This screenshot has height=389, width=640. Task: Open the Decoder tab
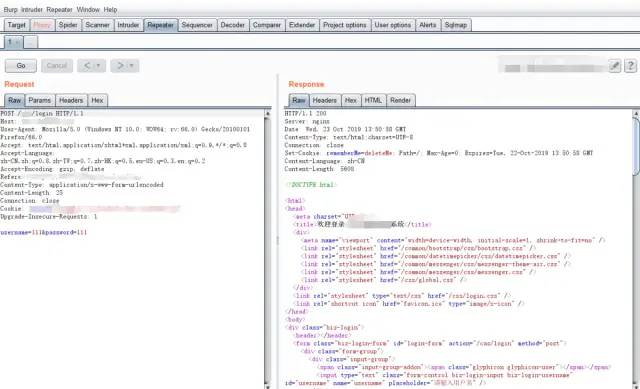(232, 25)
